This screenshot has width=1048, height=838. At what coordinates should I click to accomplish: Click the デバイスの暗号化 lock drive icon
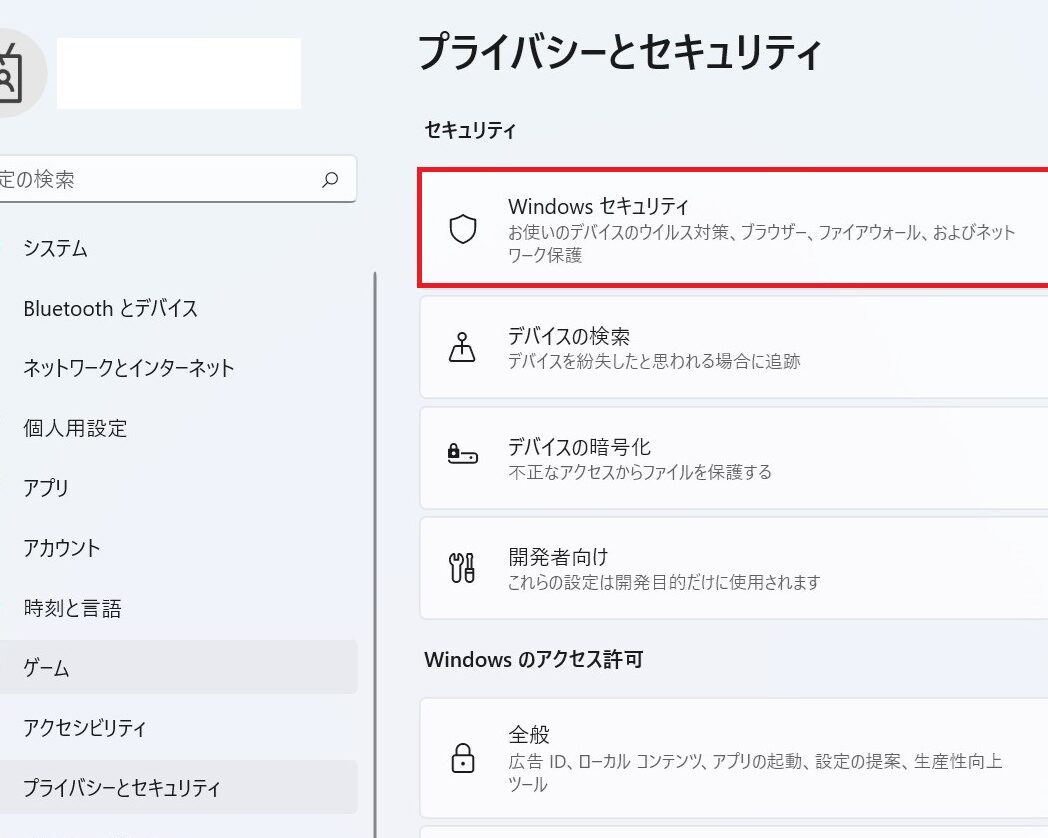(x=463, y=454)
